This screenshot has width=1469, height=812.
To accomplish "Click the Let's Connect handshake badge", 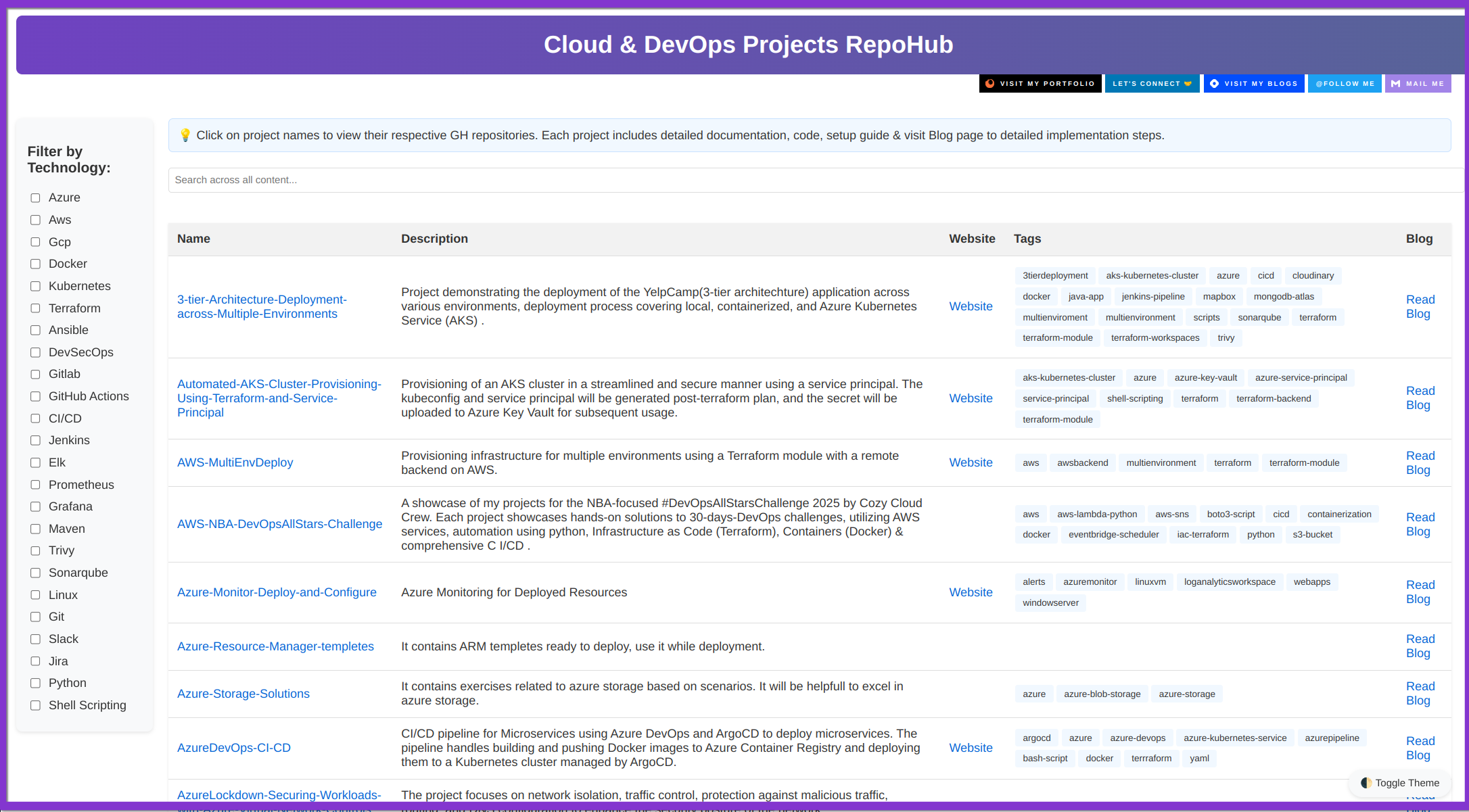I will [1152, 84].
